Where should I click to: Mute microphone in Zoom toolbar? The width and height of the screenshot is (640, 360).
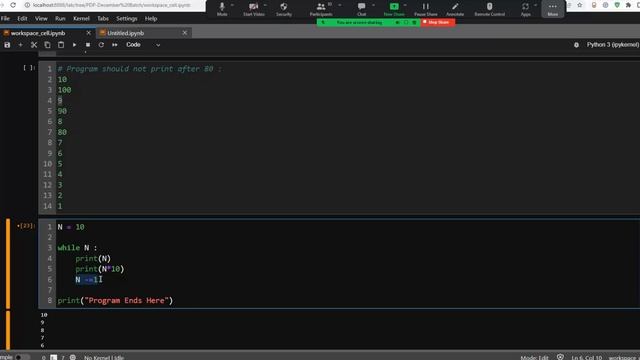point(222,9)
